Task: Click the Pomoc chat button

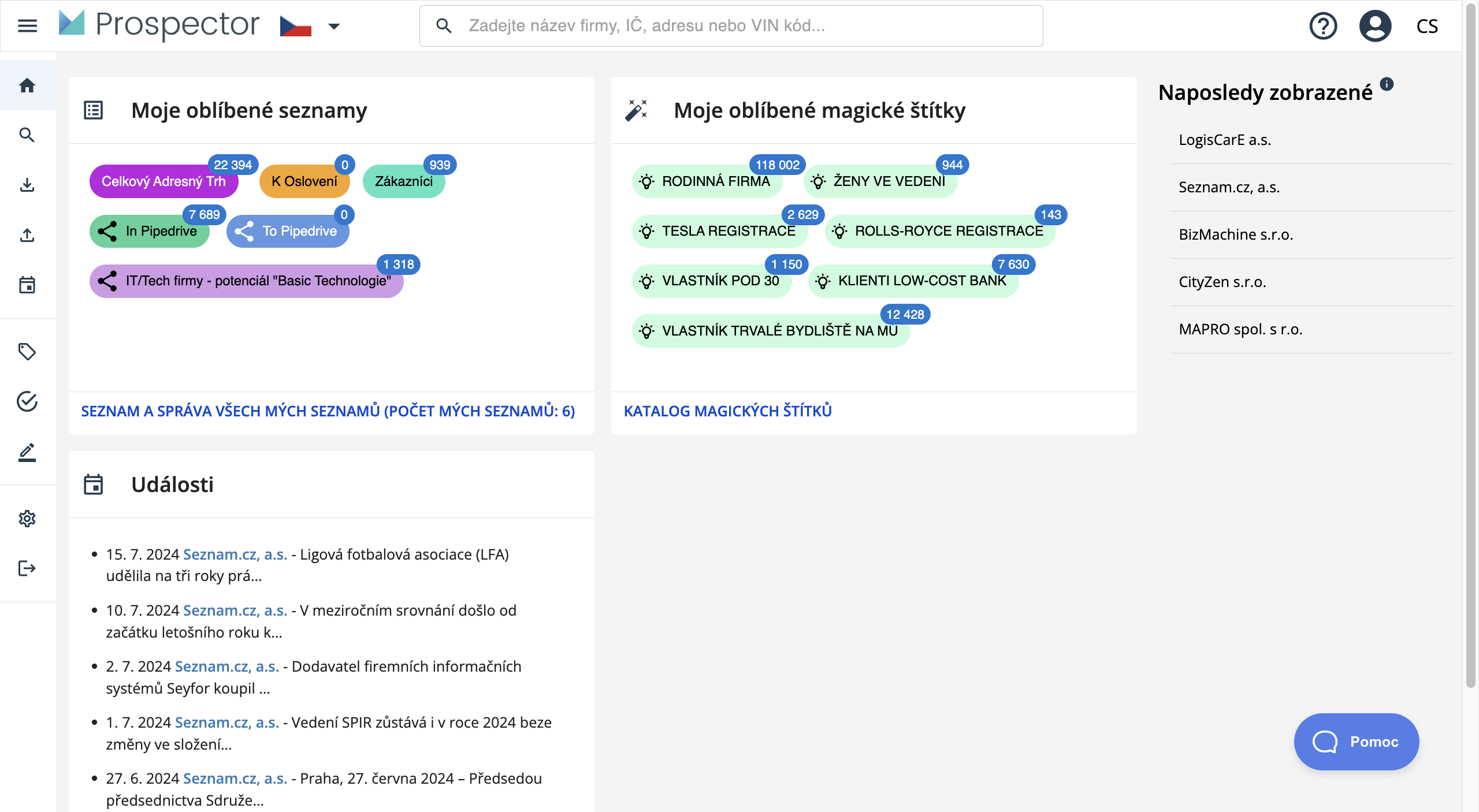Action: coord(1356,742)
